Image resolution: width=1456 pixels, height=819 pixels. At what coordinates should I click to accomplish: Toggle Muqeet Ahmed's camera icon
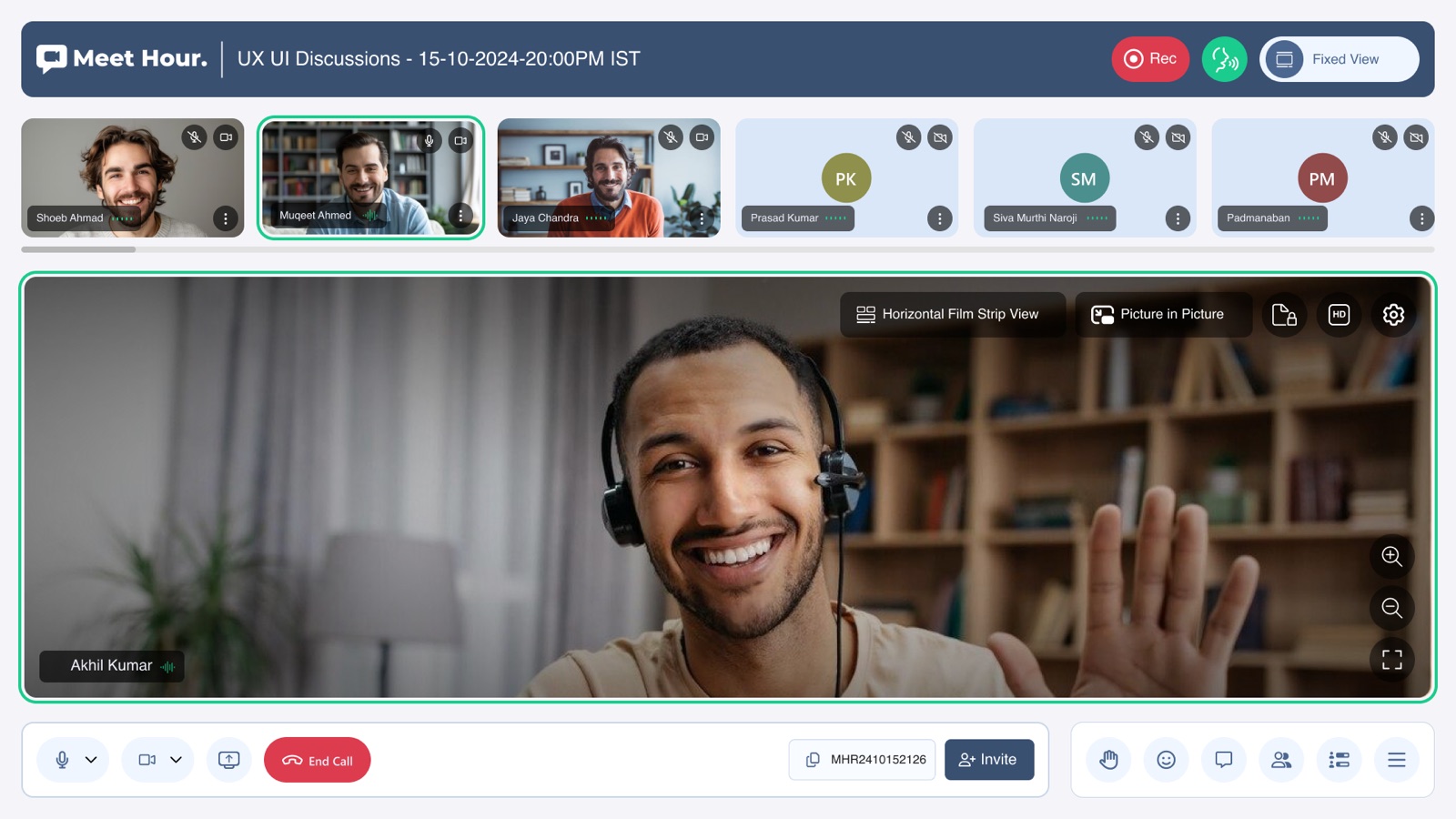(461, 140)
